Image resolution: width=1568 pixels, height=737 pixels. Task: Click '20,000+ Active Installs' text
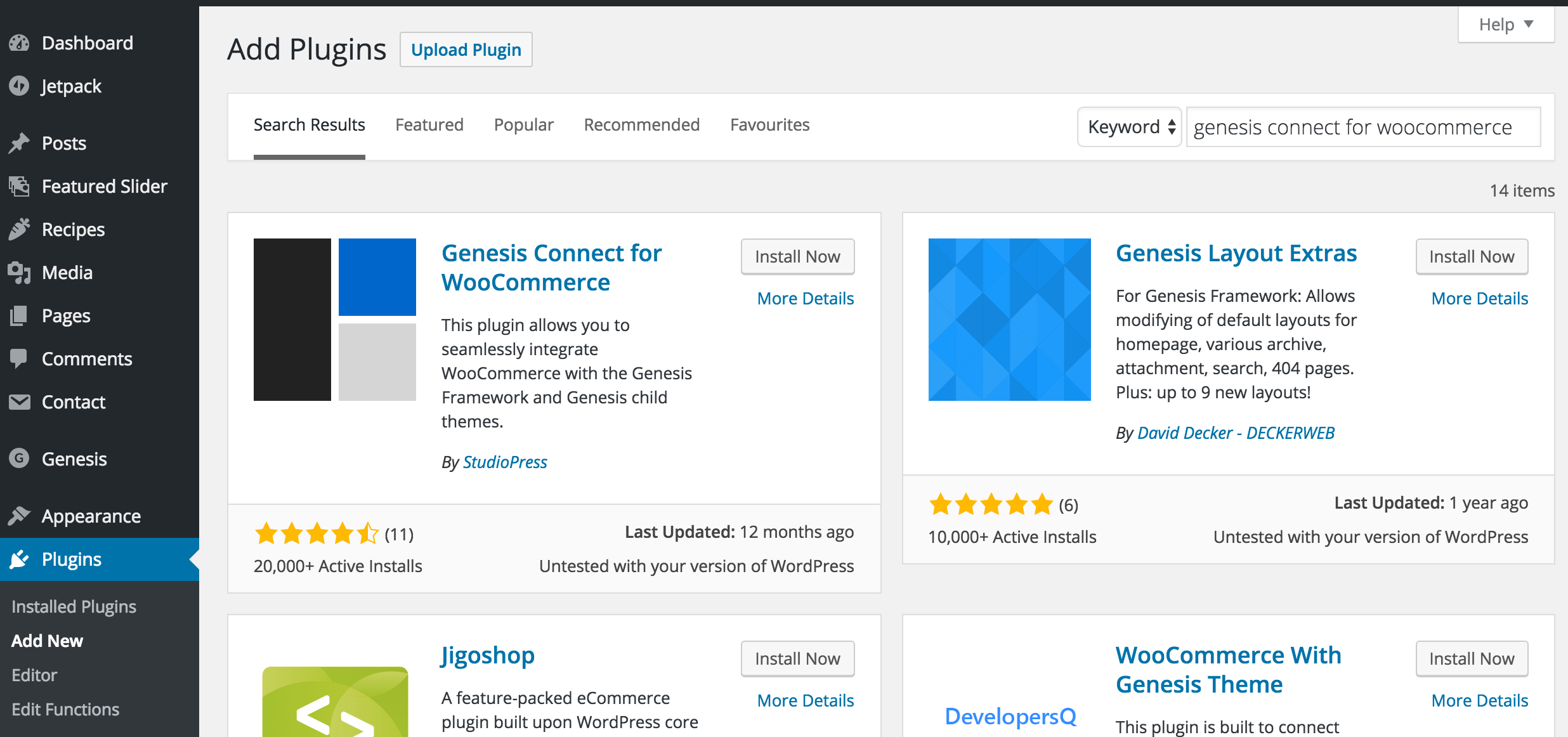pos(338,566)
